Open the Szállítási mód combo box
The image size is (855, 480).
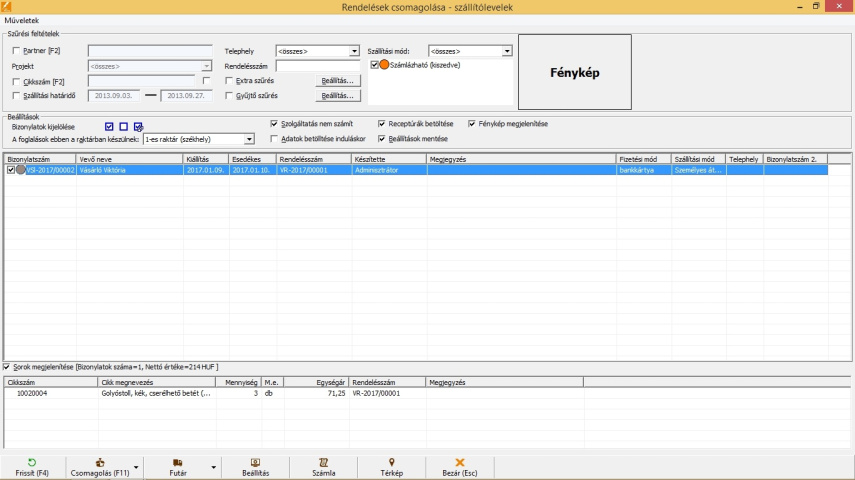point(507,51)
